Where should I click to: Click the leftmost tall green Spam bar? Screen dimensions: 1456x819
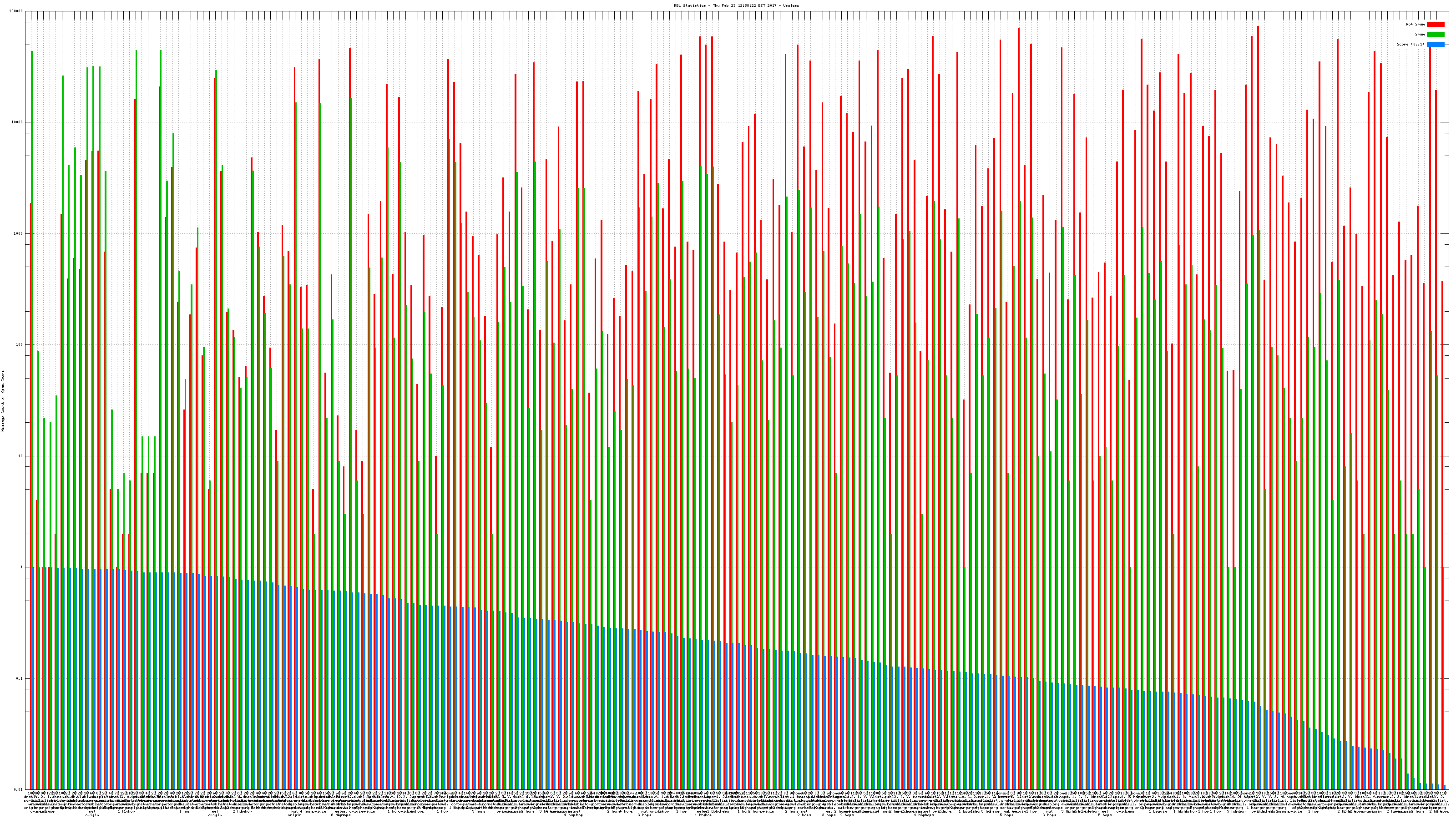[x=32, y=283]
